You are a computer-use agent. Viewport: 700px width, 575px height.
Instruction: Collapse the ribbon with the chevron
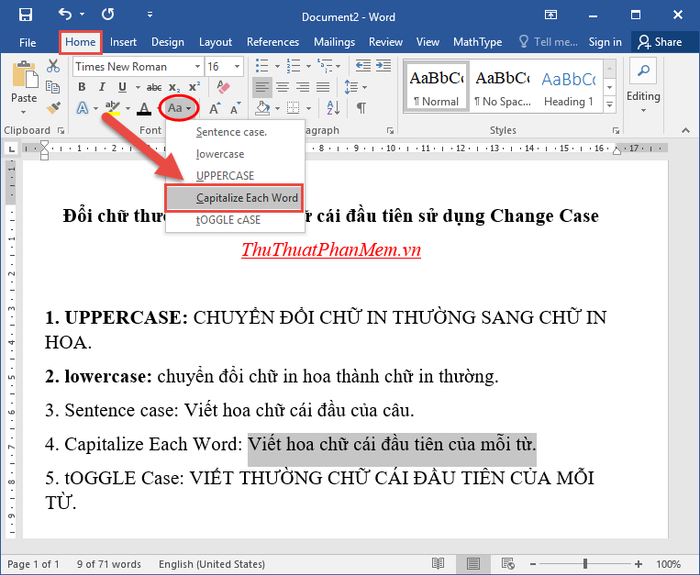[686, 130]
